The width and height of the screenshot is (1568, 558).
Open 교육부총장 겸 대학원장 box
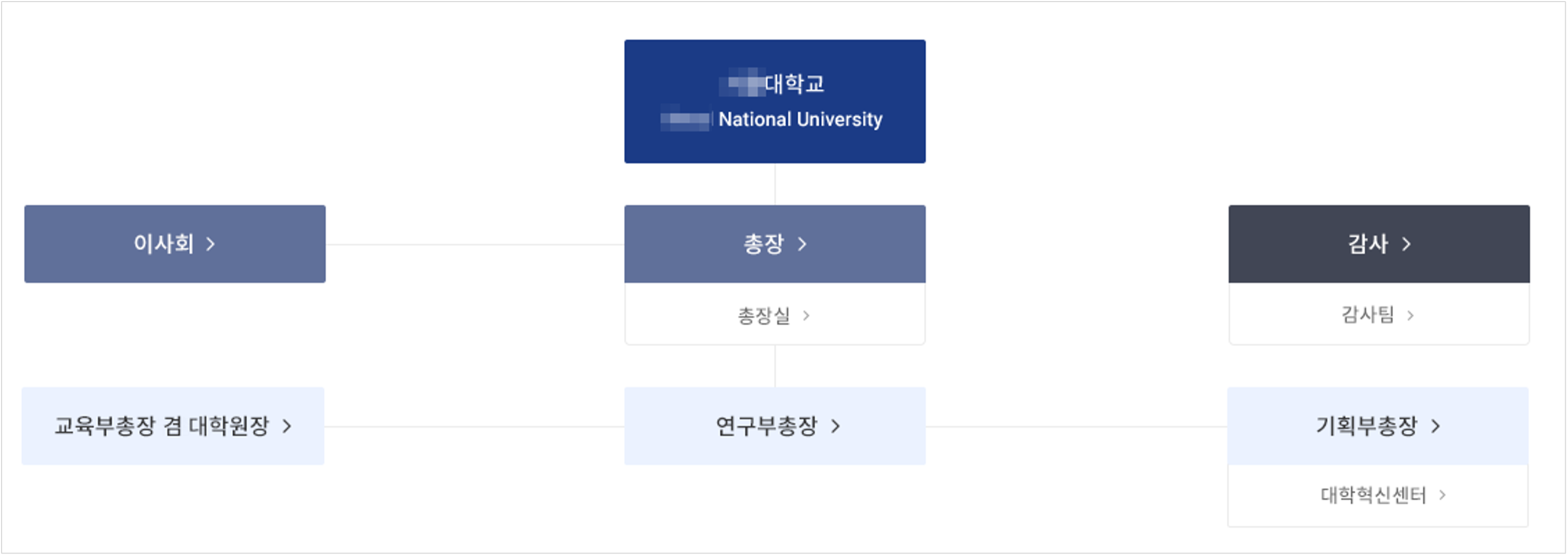click(x=173, y=426)
